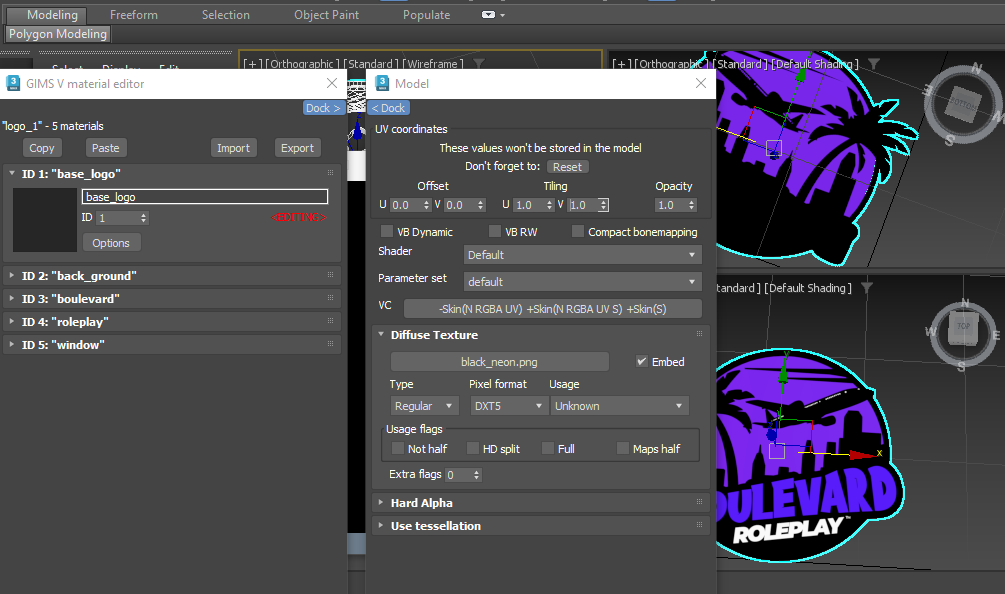
Task: Click the grip handle on ID 3 "boulevard" rollout
Action: [331, 298]
